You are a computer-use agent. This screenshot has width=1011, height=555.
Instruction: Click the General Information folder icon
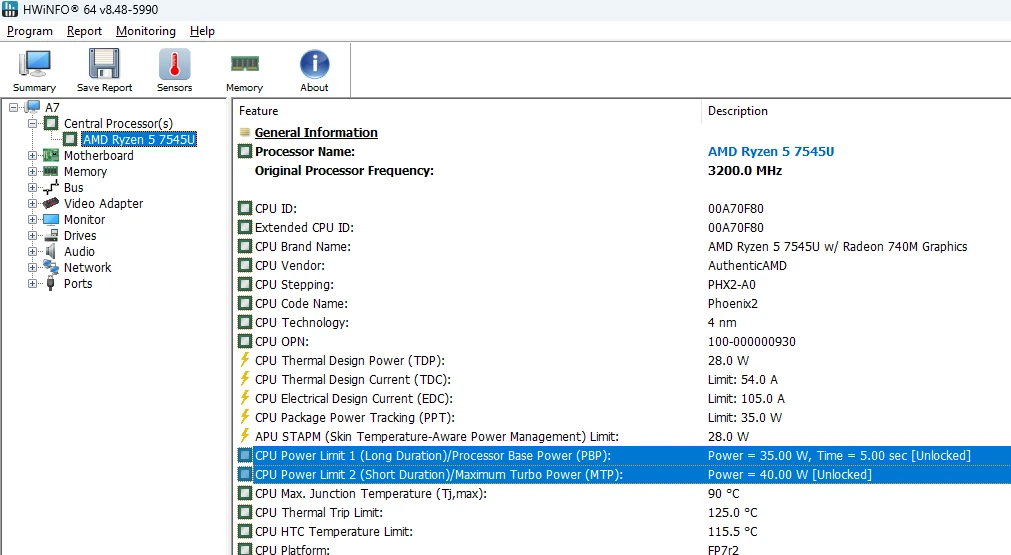click(244, 132)
